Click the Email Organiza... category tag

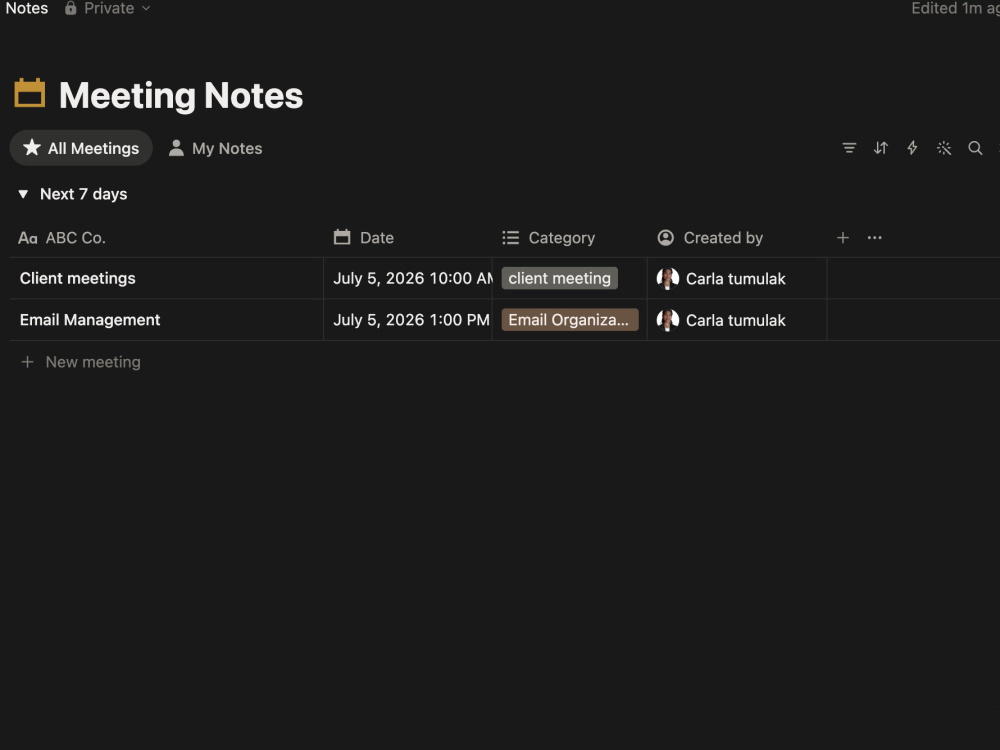pyautogui.click(x=570, y=320)
